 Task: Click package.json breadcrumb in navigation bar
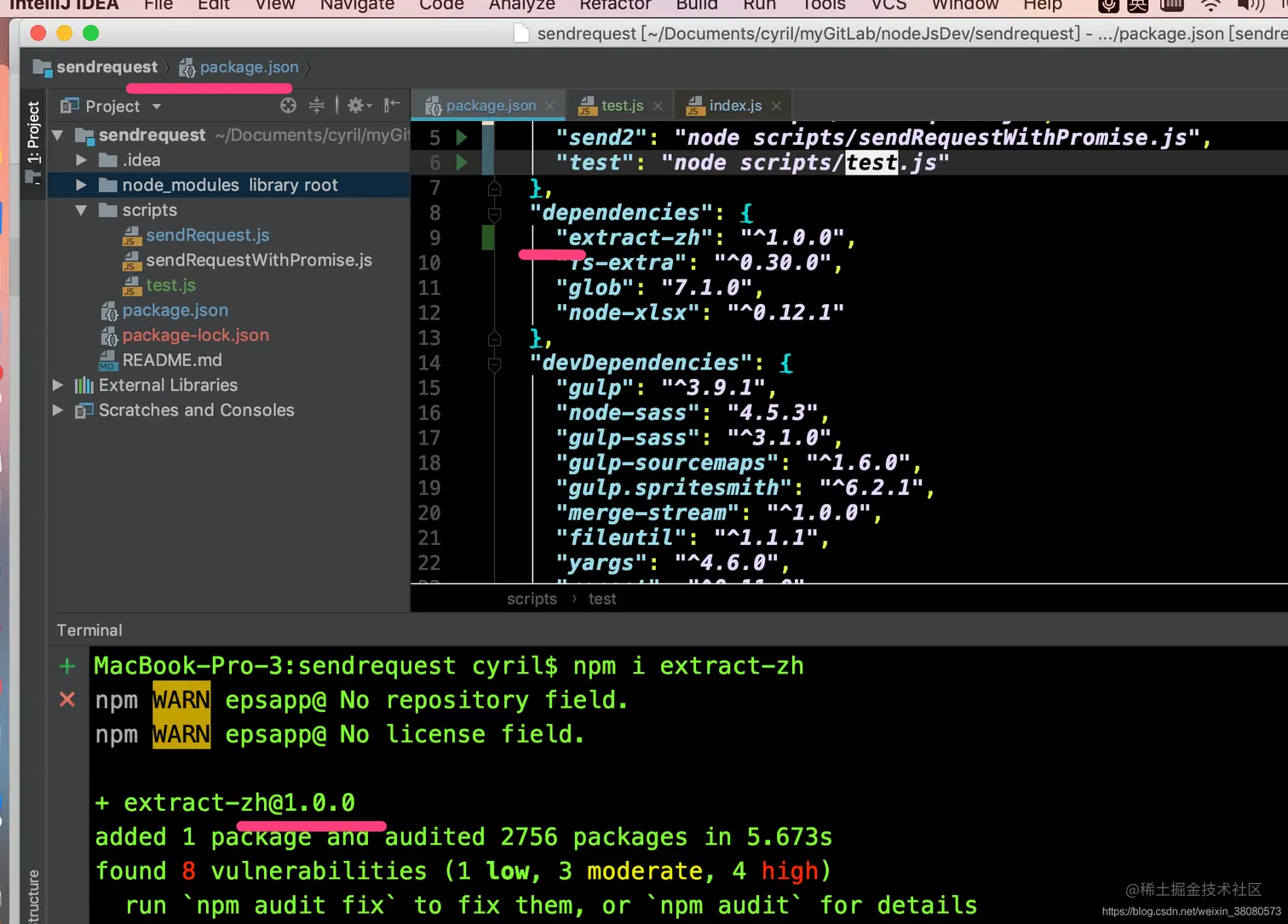coord(239,66)
